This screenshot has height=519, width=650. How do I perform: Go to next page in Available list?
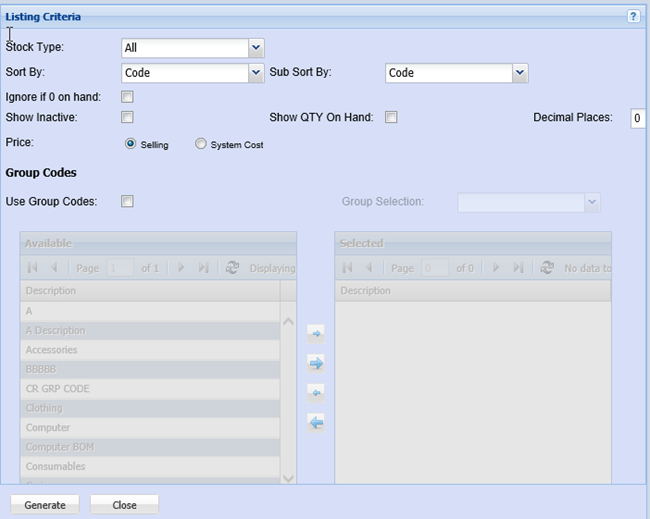pos(181,268)
